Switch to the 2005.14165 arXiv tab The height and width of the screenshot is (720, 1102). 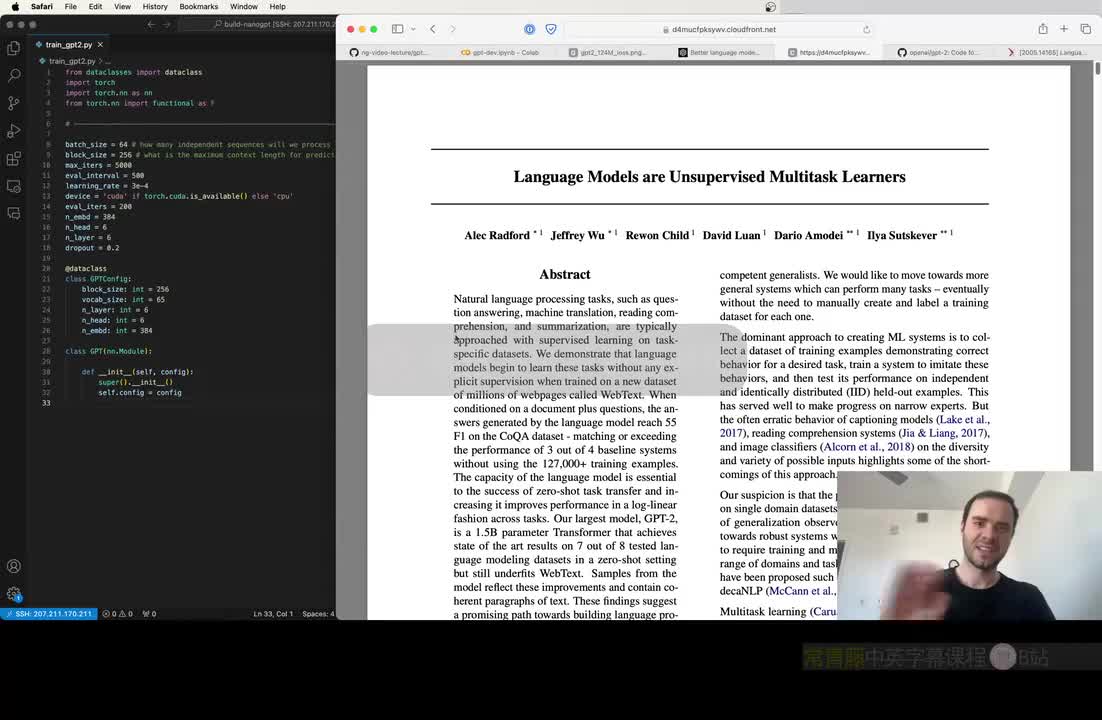1049,52
